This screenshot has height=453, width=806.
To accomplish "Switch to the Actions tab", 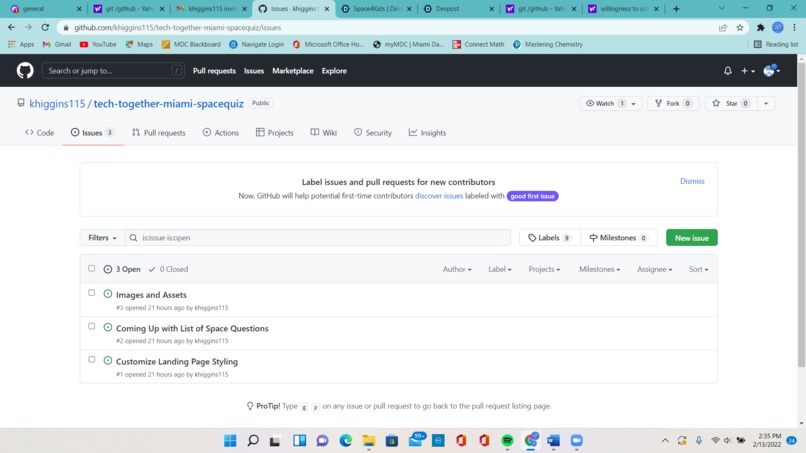I will pos(221,133).
